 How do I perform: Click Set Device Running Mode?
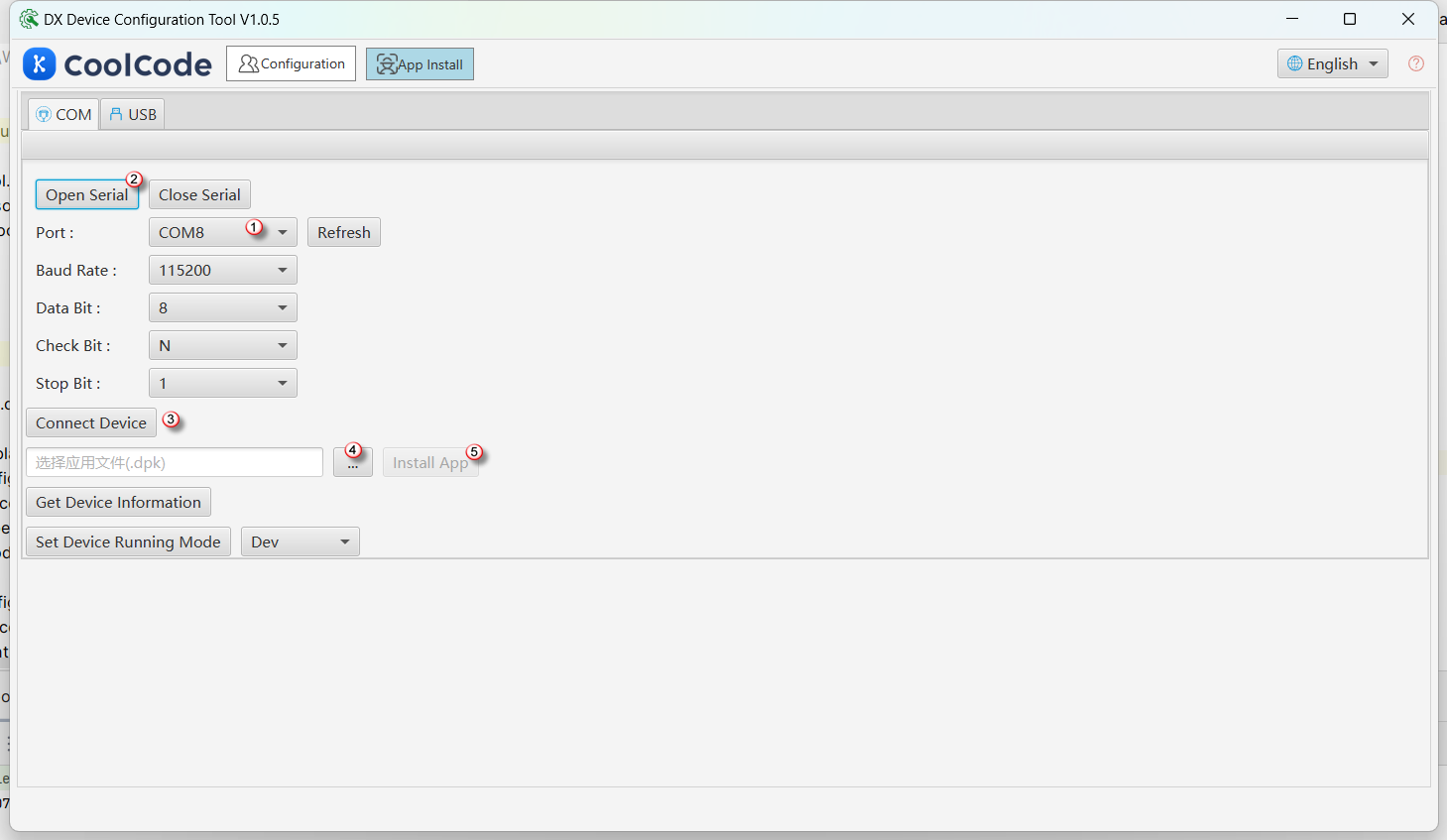pos(128,541)
